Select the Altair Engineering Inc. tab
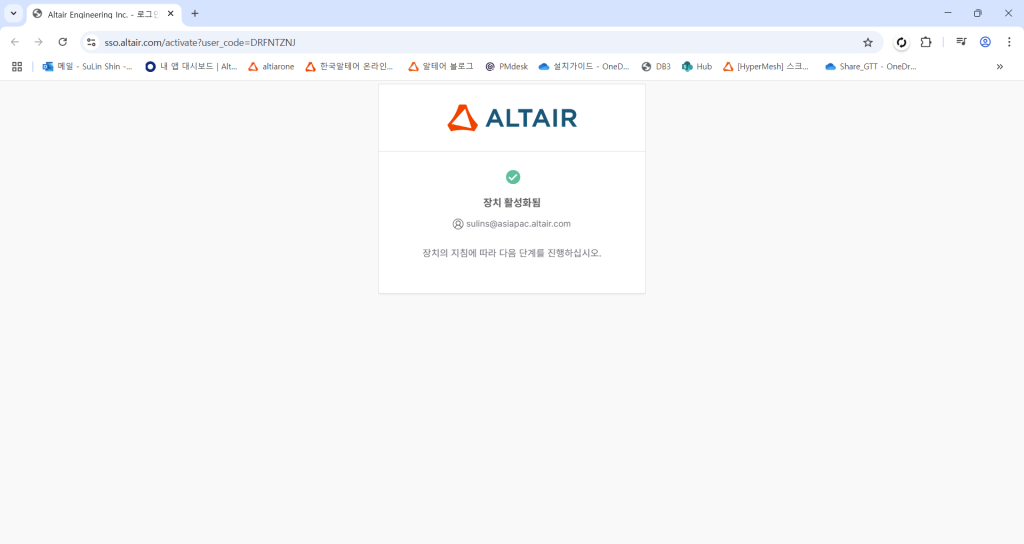Viewport: 1024px width, 544px height. tap(100, 14)
